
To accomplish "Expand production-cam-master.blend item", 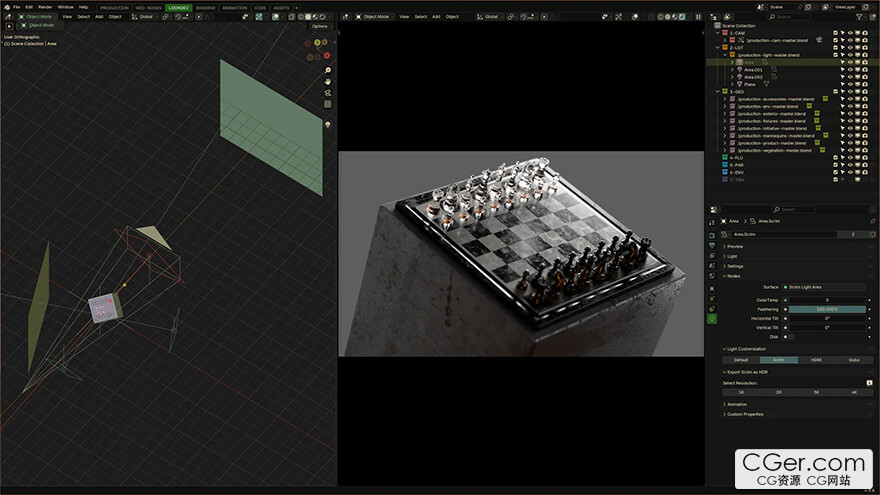I will [725, 40].
